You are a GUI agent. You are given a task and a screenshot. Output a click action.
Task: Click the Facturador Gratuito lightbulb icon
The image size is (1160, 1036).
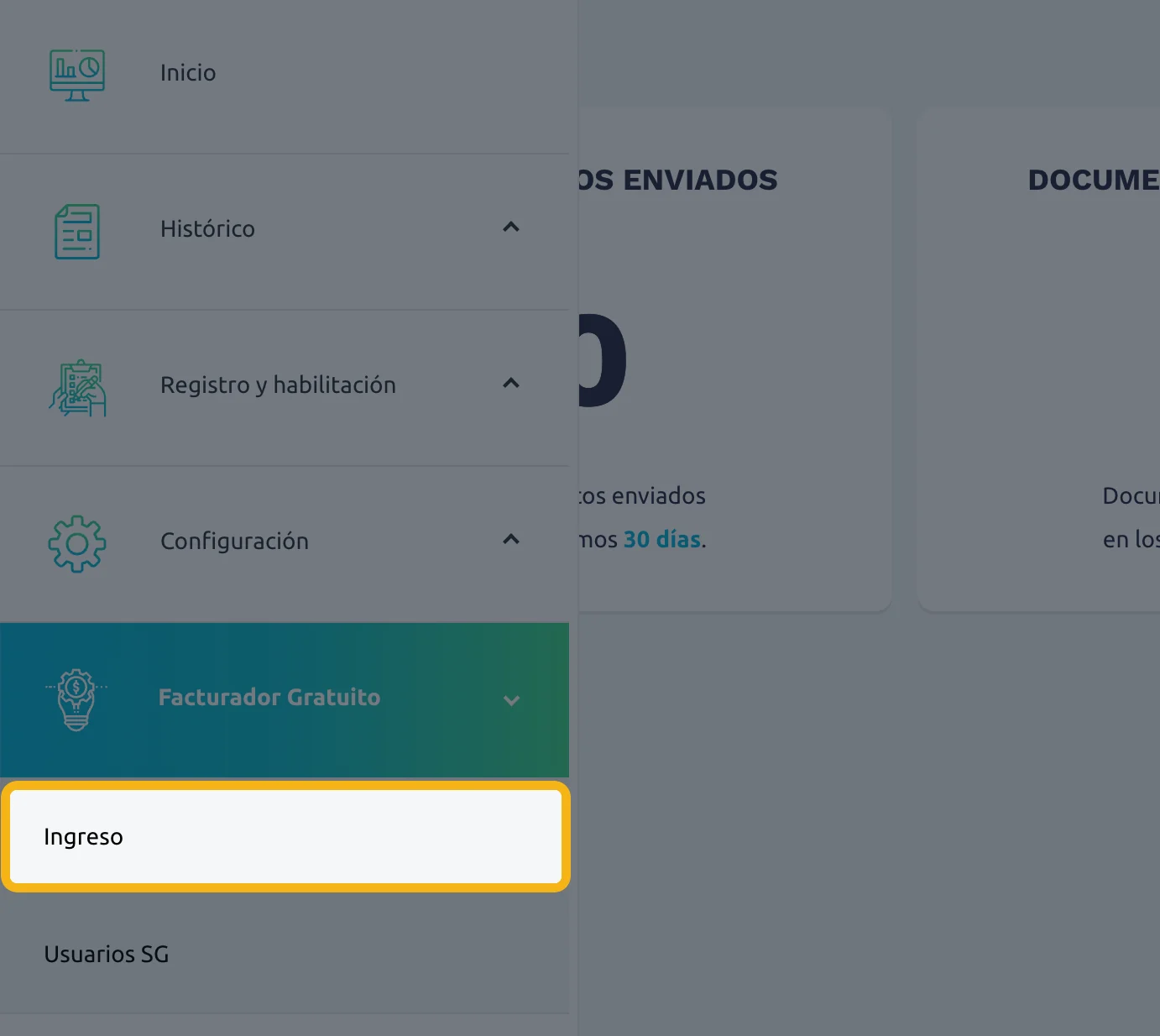click(x=76, y=699)
